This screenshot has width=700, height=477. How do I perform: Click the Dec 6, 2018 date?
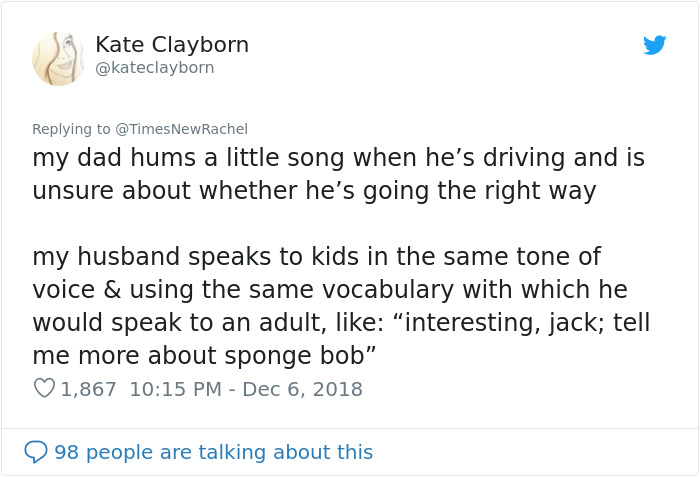click(x=300, y=389)
